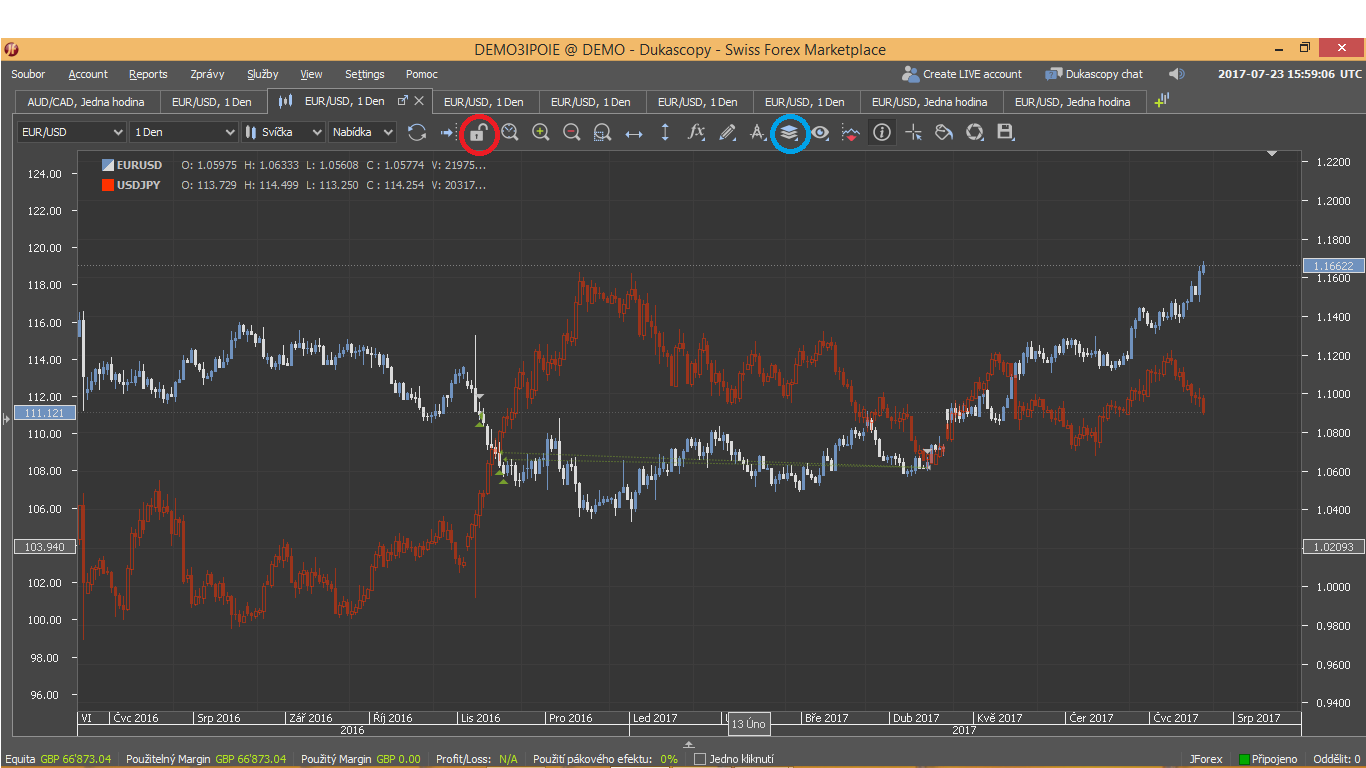Save chart with floppy disk icon
The image size is (1366, 768).
1006,132
